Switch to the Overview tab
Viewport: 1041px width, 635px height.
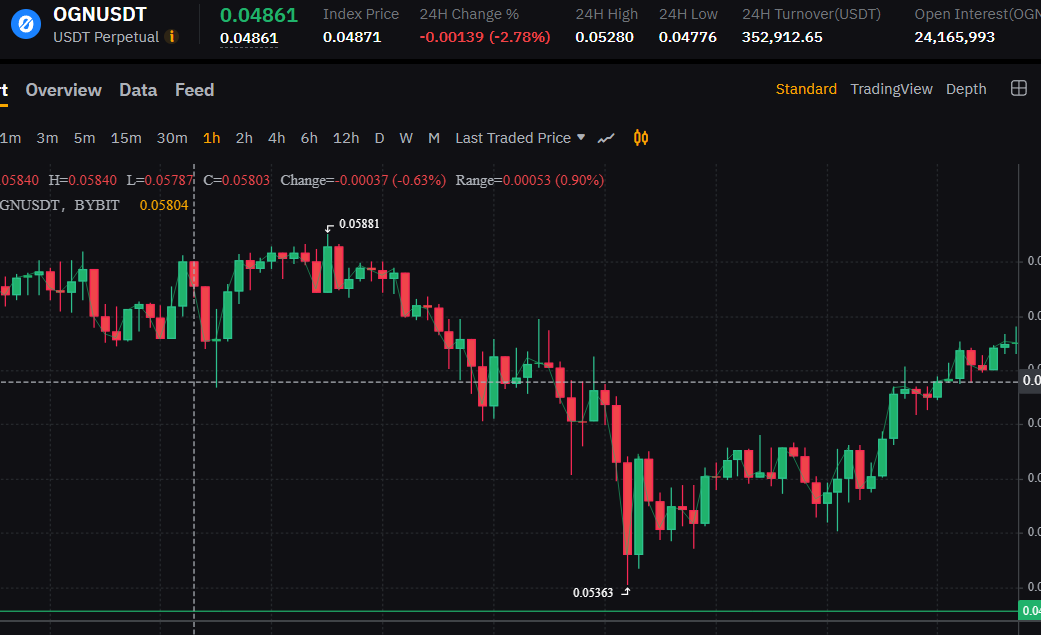(x=63, y=90)
